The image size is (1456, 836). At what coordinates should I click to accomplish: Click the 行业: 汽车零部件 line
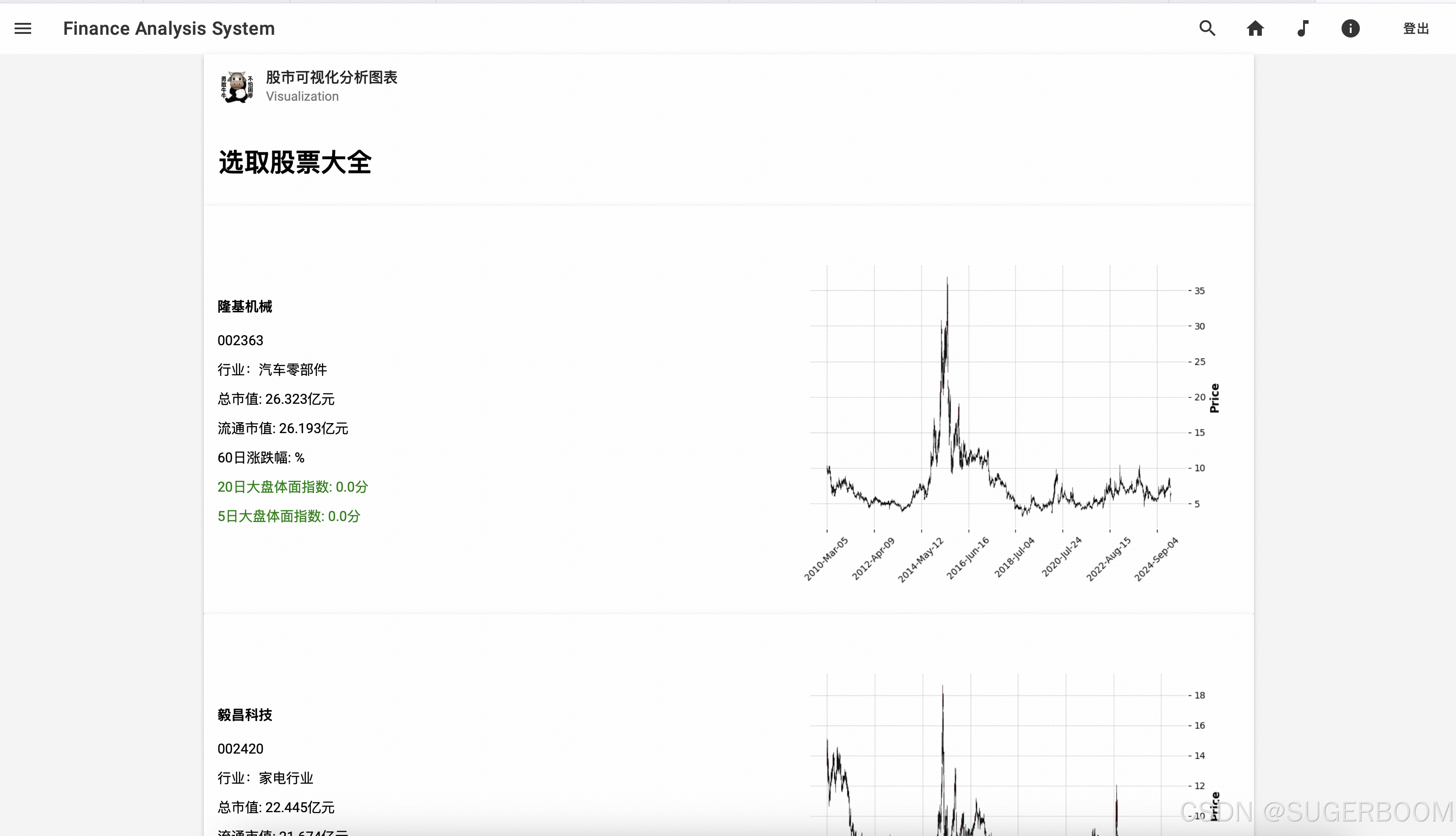coord(272,370)
